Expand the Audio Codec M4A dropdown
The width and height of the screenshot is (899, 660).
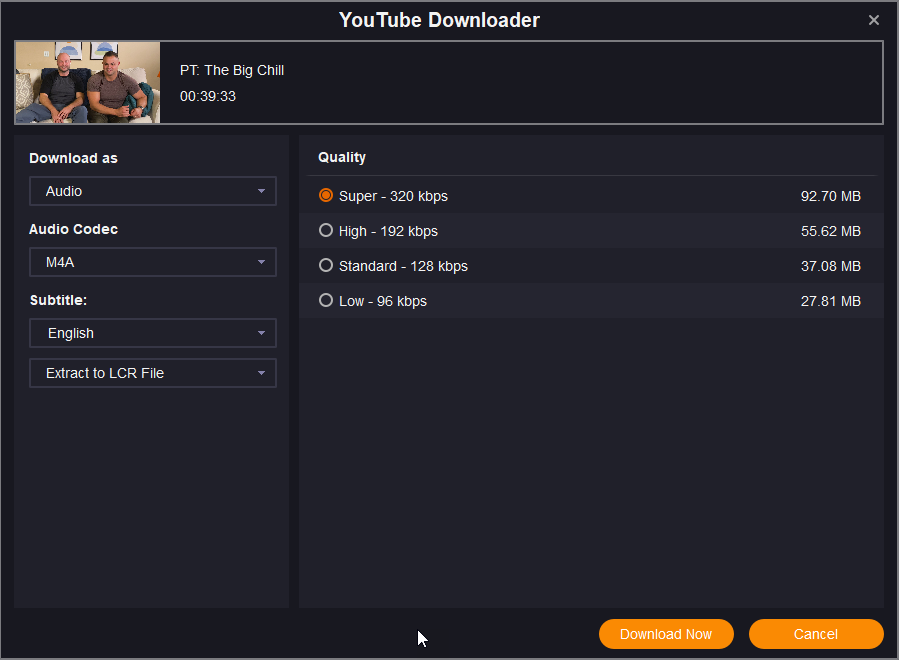click(x=152, y=263)
